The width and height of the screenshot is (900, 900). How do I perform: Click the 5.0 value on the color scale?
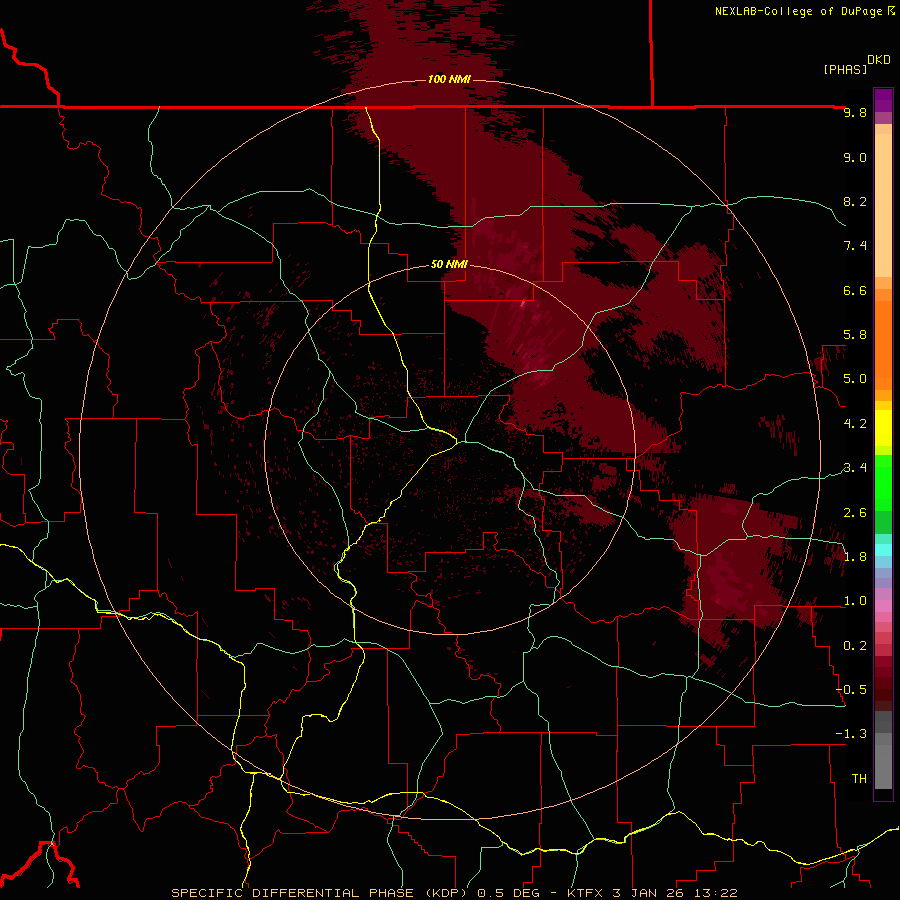(855, 379)
